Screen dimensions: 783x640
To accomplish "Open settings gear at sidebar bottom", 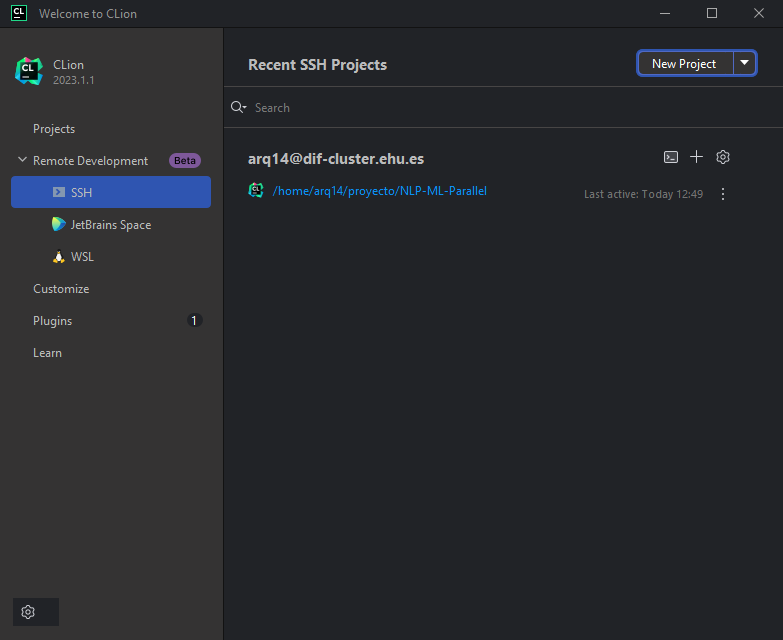I will click(x=28, y=612).
